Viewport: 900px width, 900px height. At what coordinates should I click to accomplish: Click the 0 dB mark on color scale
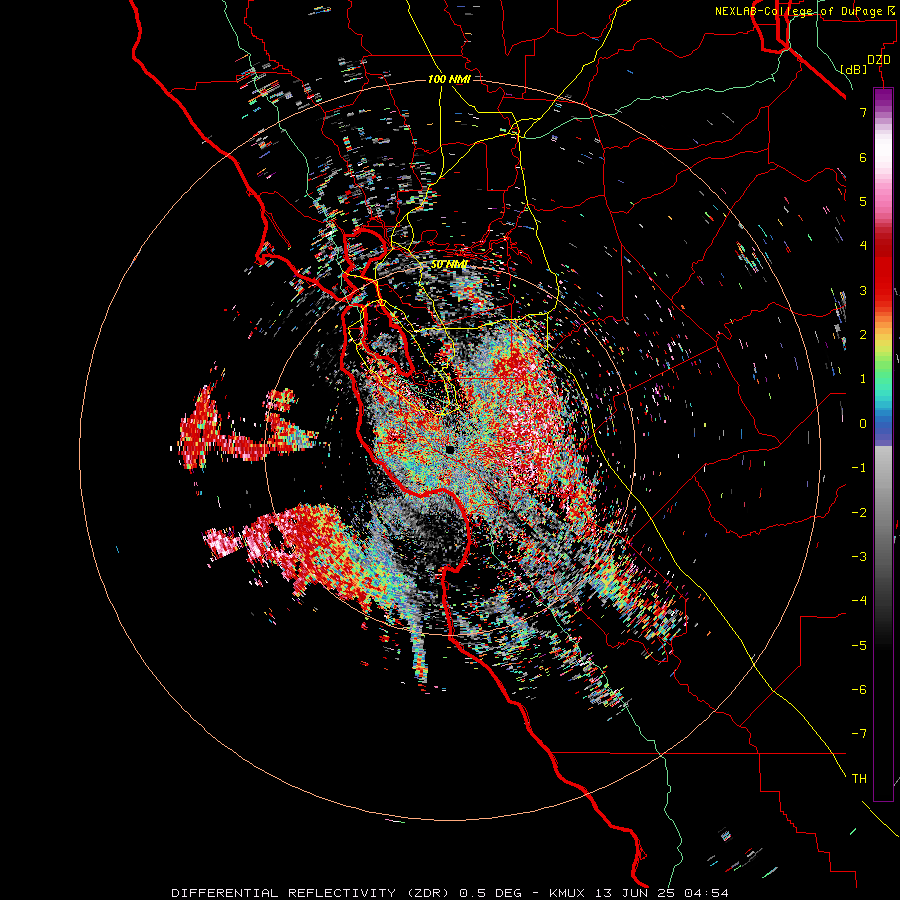pos(863,424)
